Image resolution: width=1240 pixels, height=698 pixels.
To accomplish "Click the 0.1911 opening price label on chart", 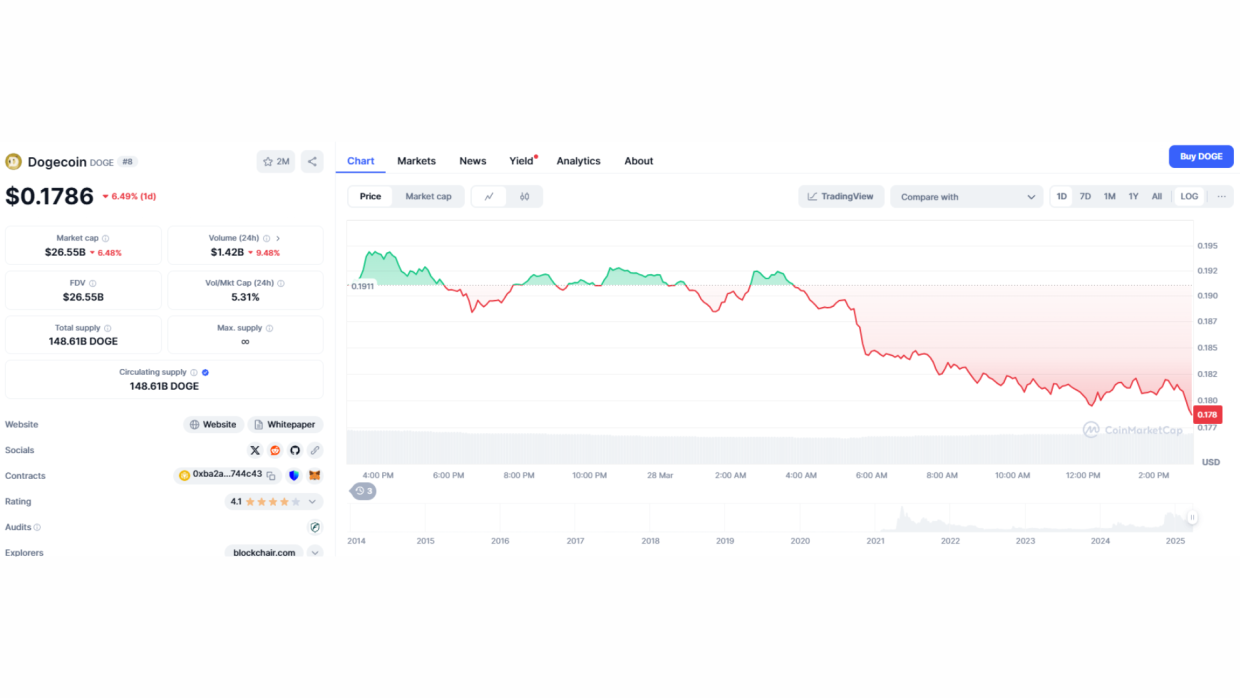I will point(361,286).
